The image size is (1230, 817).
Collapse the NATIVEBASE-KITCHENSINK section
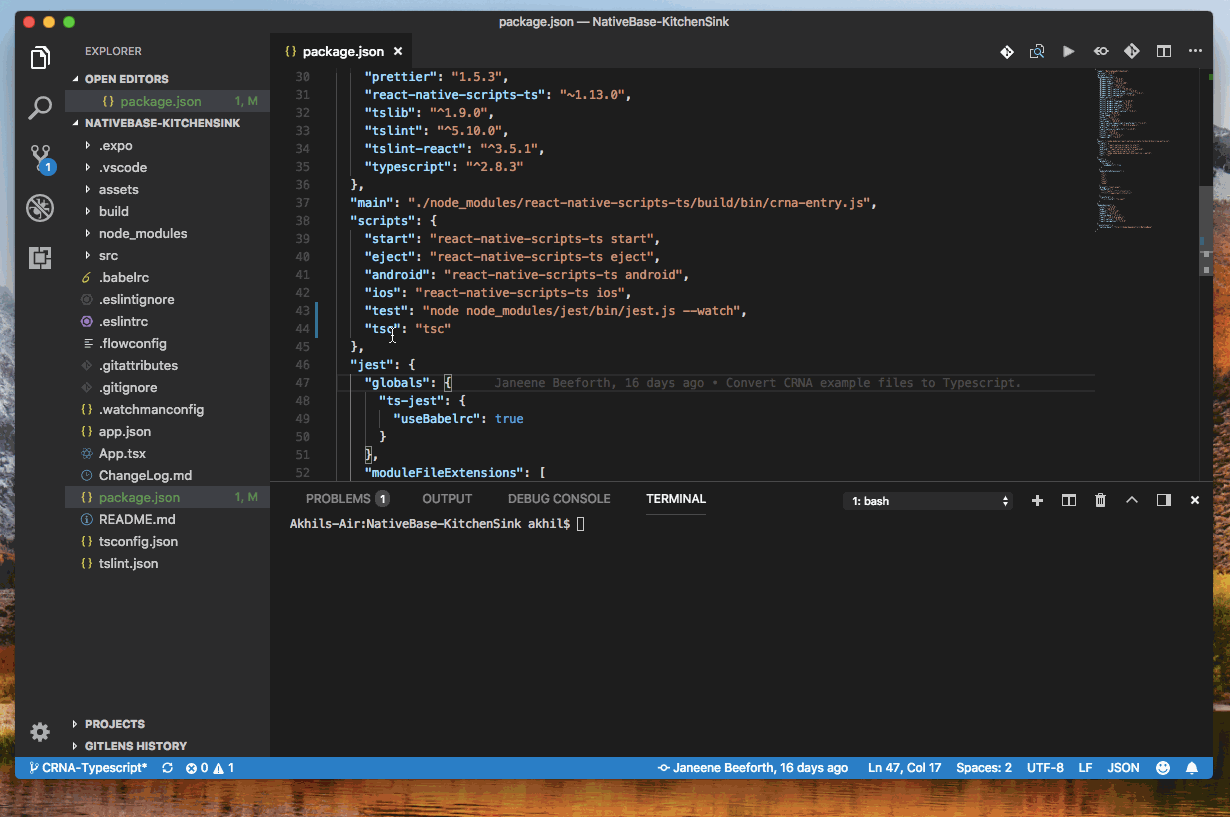click(167, 123)
